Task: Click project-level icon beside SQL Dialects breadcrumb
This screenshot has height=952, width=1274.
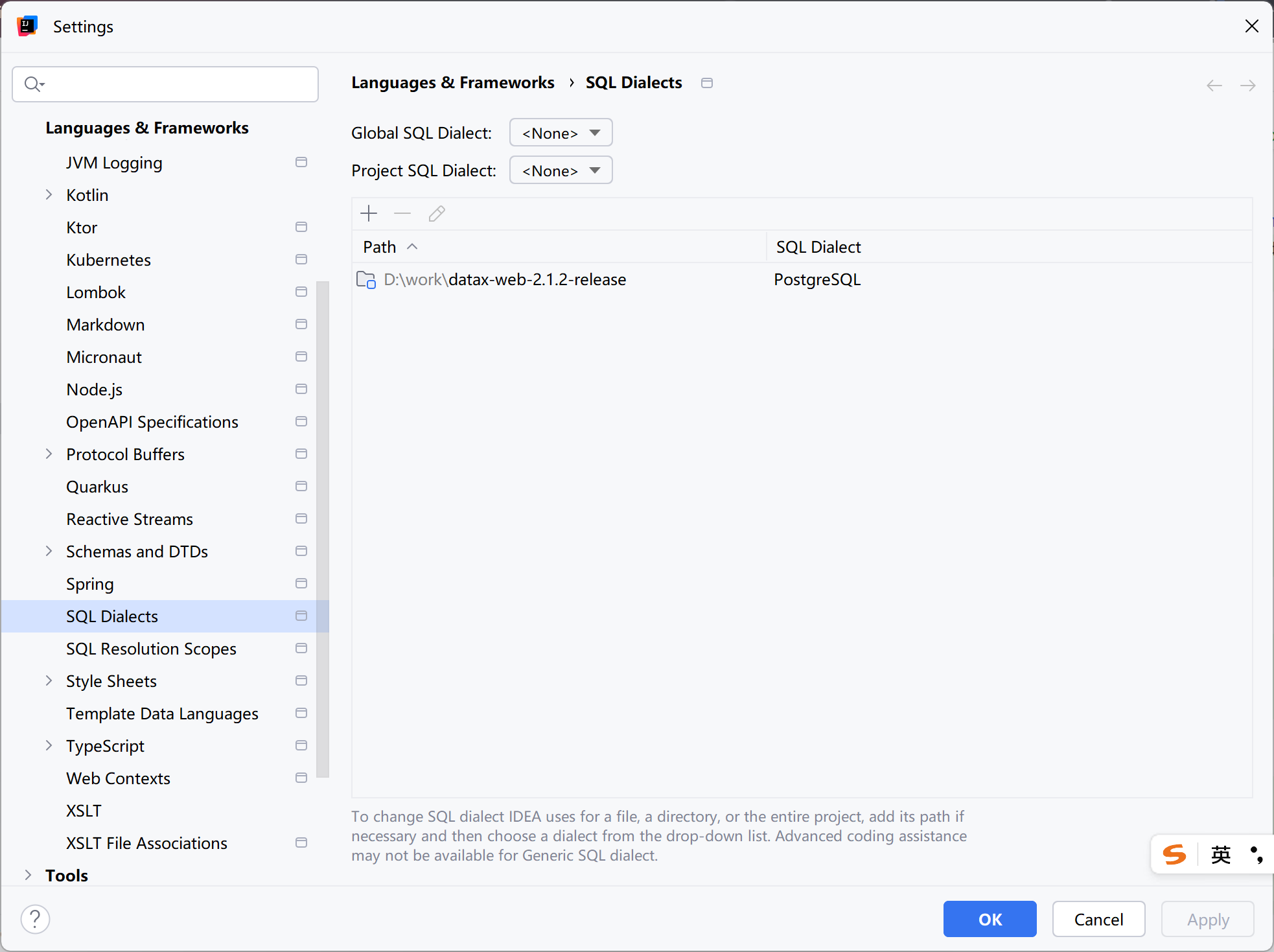Action: coord(707,83)
